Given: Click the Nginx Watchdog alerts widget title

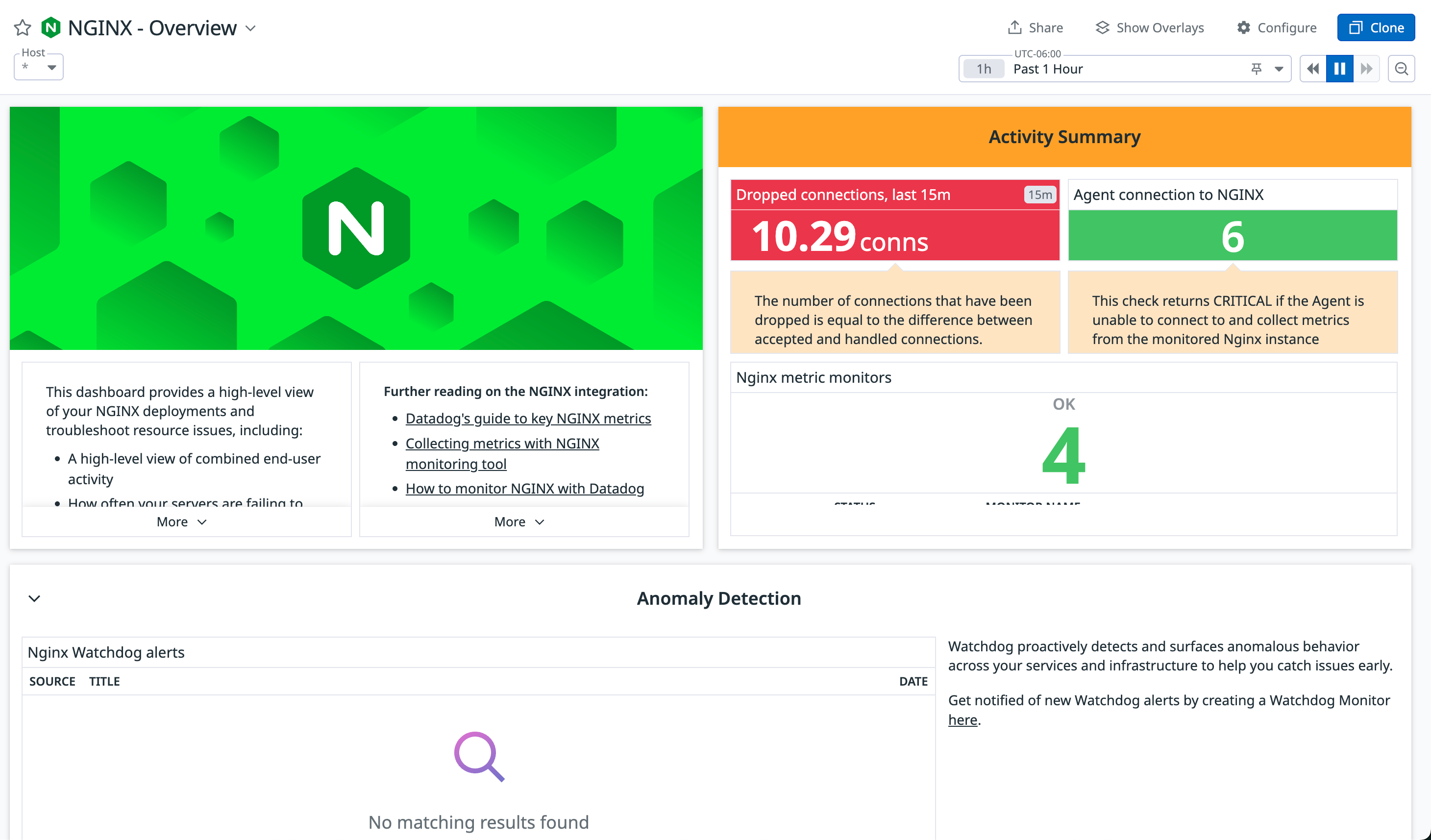Looking at the screenshot, I should click(106, 653).
